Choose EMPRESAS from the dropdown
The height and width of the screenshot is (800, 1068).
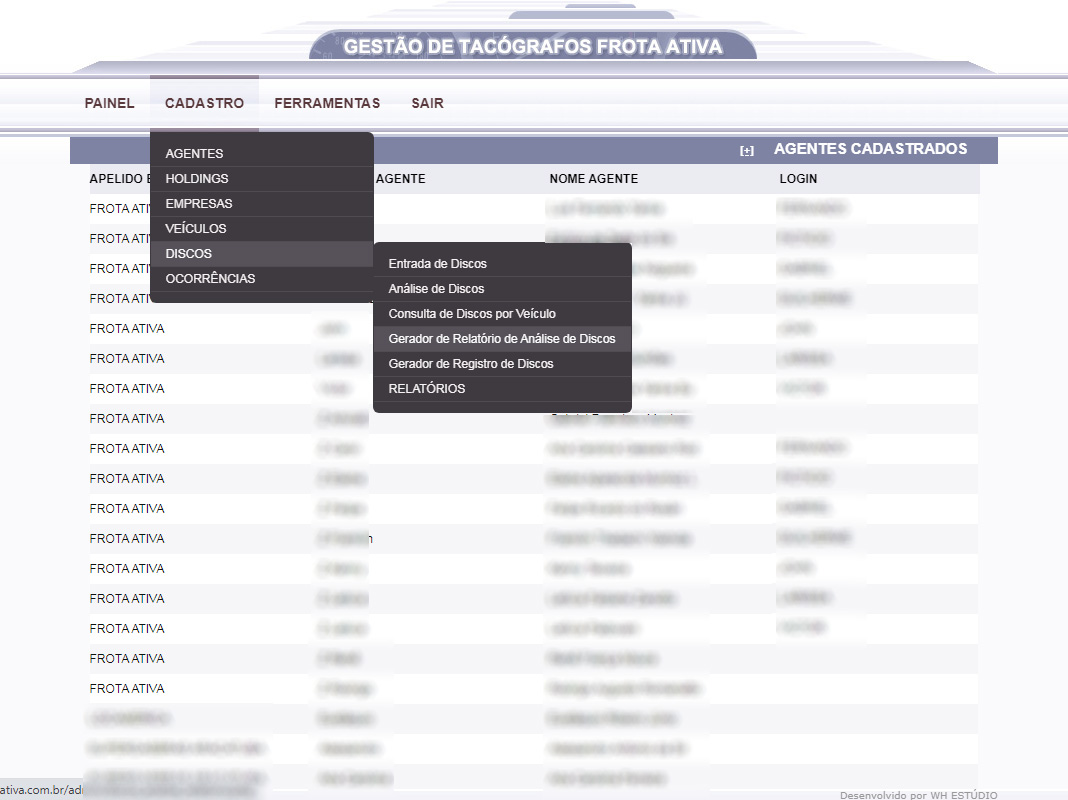coord(262,204)
